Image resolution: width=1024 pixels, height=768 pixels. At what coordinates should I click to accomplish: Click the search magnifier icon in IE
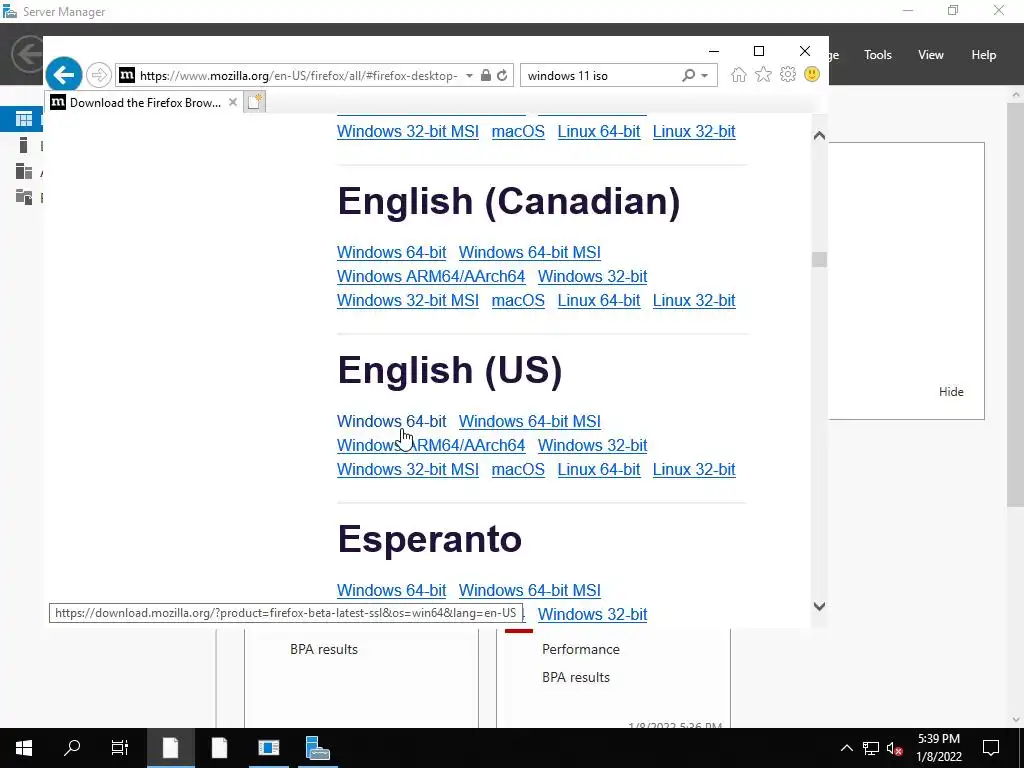pos(688,75)
